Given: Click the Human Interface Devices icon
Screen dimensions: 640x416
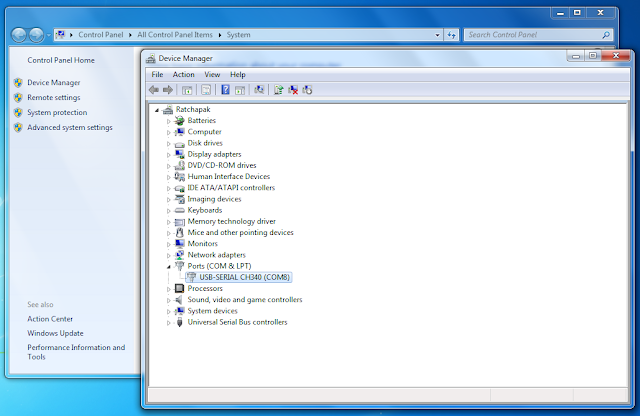Looking at the screenshot, I should 179,176.
